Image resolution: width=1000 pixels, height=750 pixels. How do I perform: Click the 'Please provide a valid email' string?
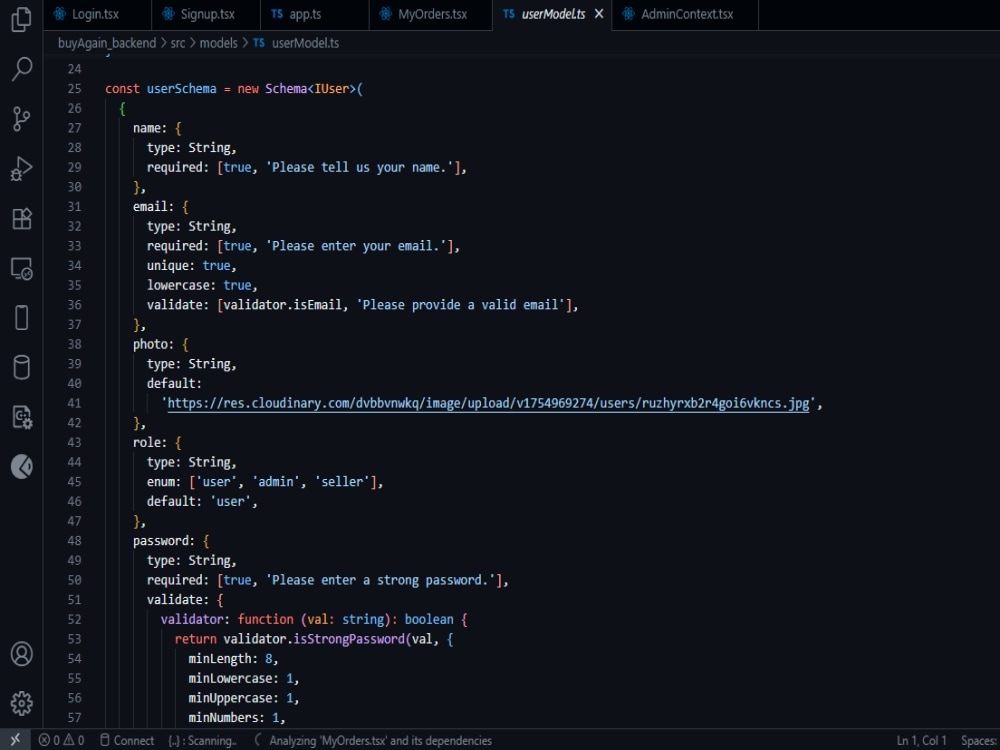pos(460,305)
